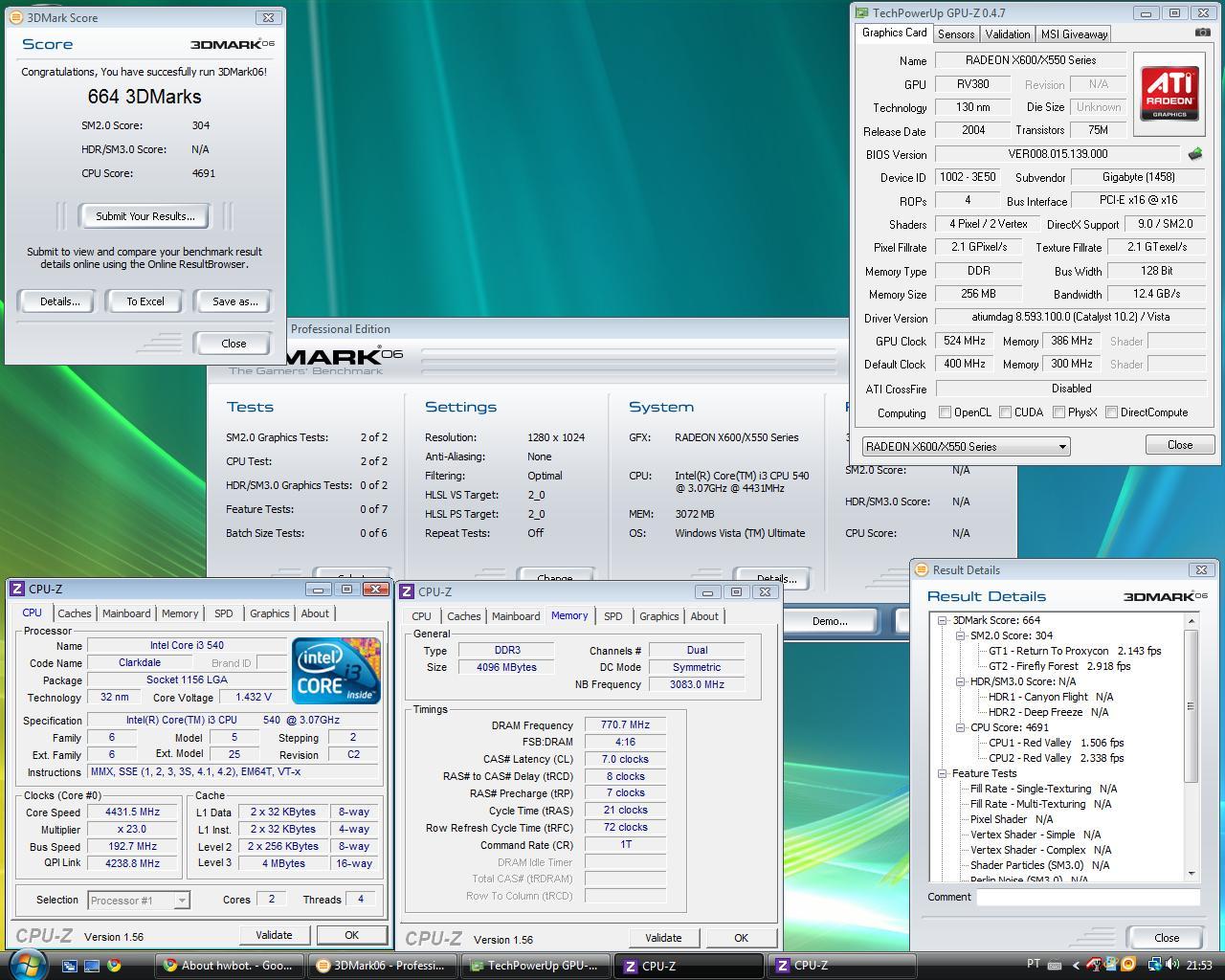1225x980 pixels.
Task: Collapse the 3DMark Score: 664 tree node
Action: 943,620
